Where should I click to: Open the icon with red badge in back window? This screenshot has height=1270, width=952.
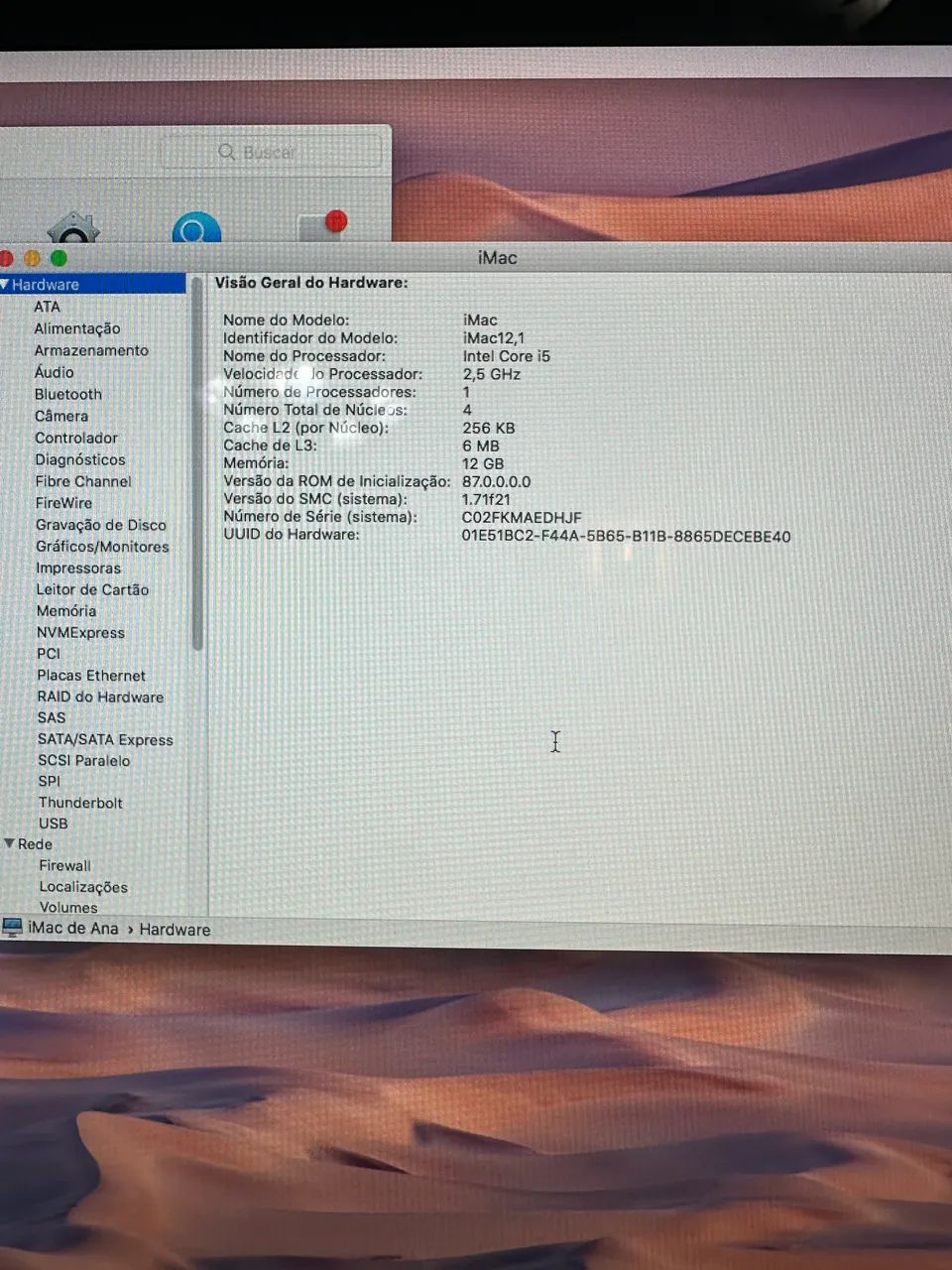pyautogui.click(x=322, y=225)
